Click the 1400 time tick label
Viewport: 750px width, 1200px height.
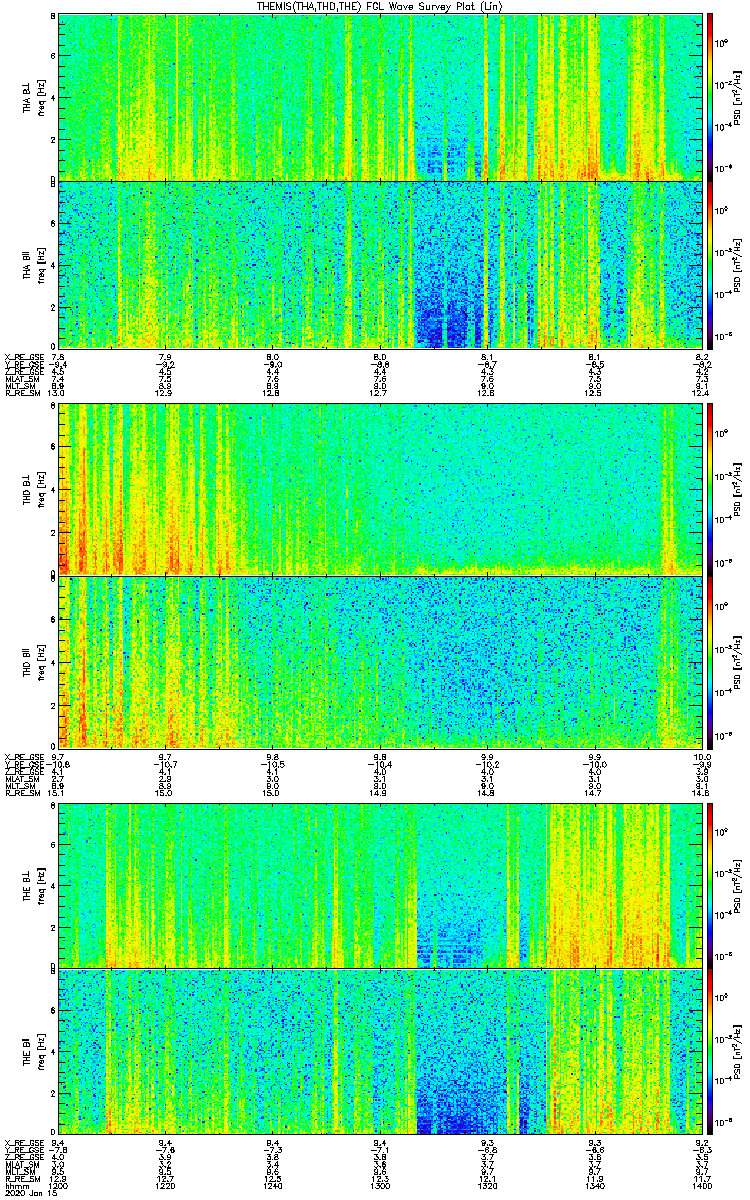700,1185
